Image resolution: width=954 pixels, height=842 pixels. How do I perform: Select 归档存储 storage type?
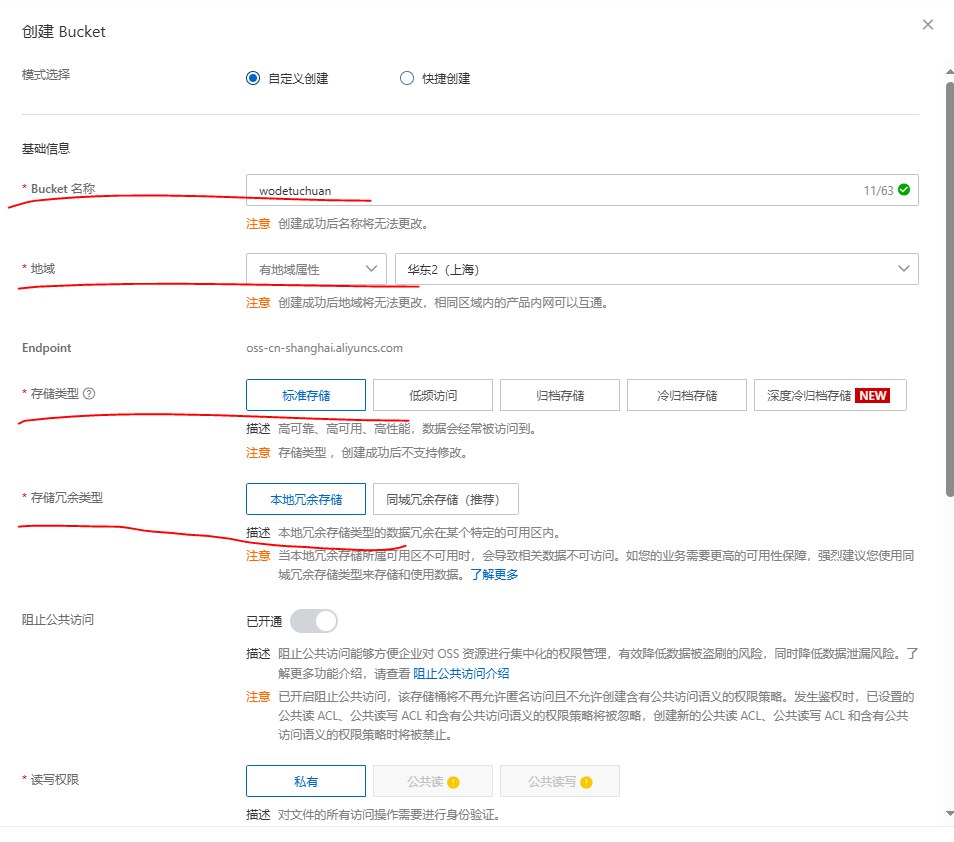[560, 395]
